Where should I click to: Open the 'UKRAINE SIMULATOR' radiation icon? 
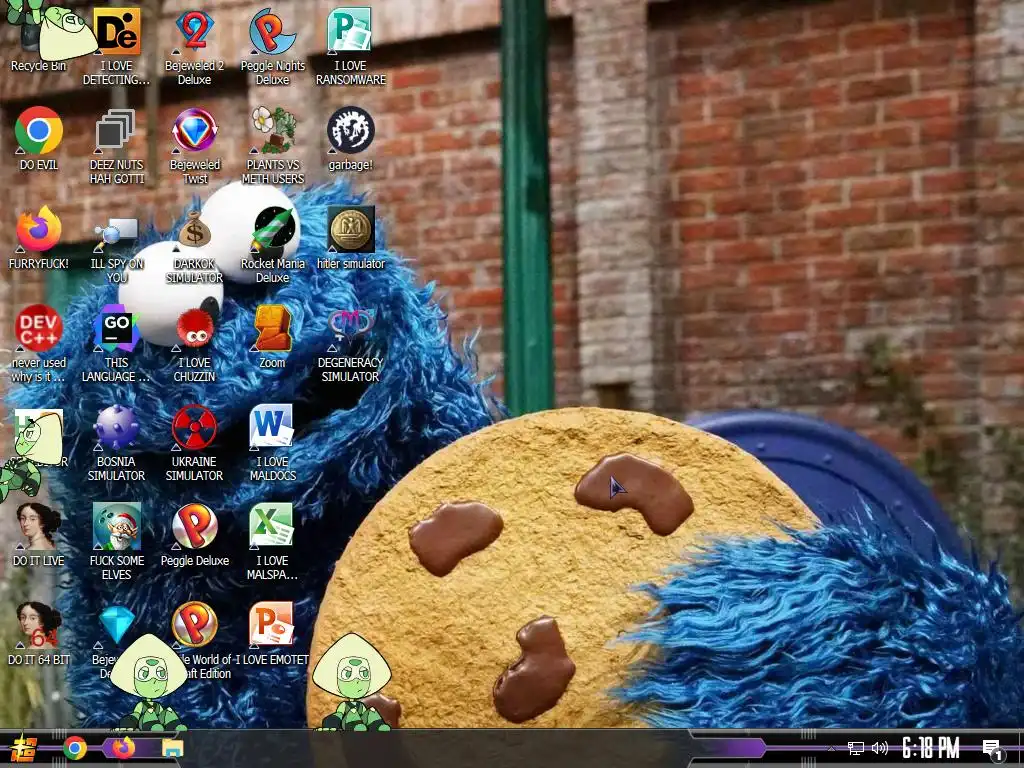[195, 443]
